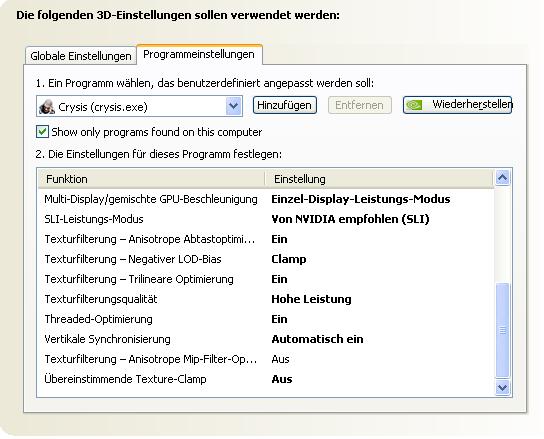Click Aus value for Anisotrope Mip-Filter
Screen dimensions: 544x439
(x=280, y=359)
